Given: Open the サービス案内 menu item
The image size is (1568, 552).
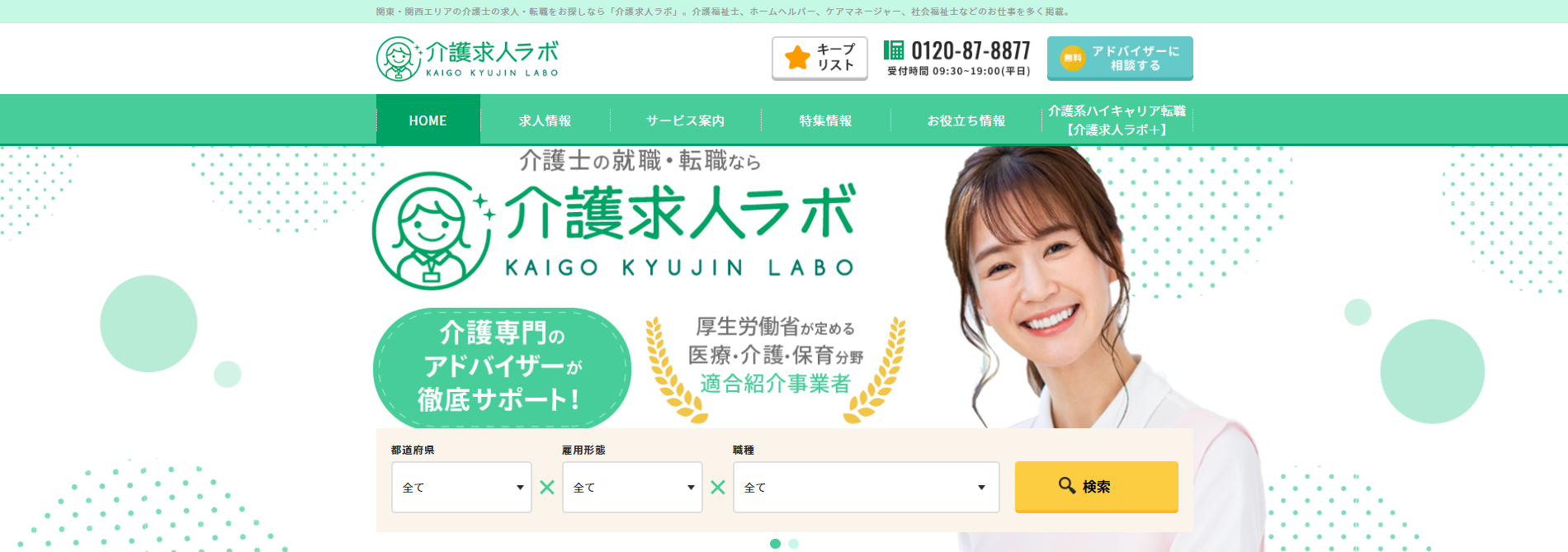Looking at the screenshot, I should (x=685, y=120).
